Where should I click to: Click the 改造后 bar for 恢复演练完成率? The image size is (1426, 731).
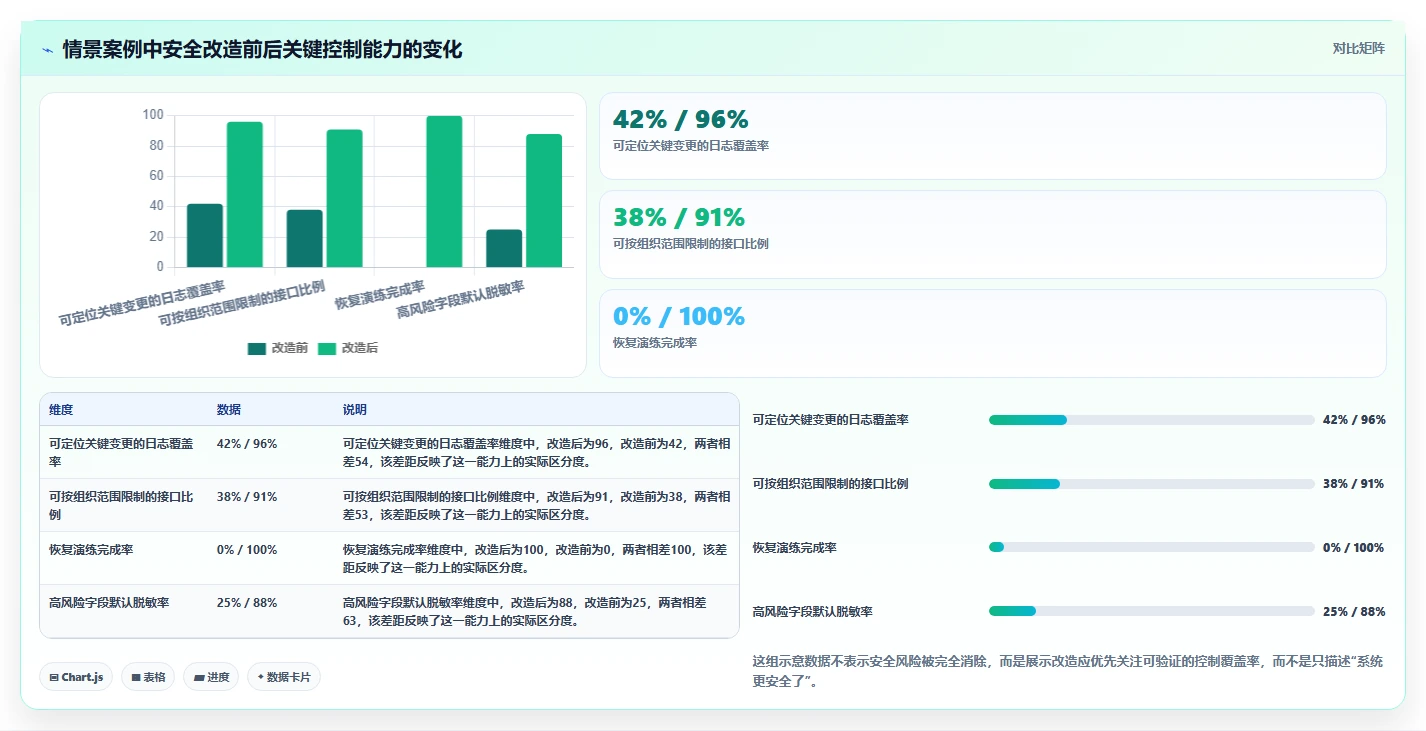[445, 192]
